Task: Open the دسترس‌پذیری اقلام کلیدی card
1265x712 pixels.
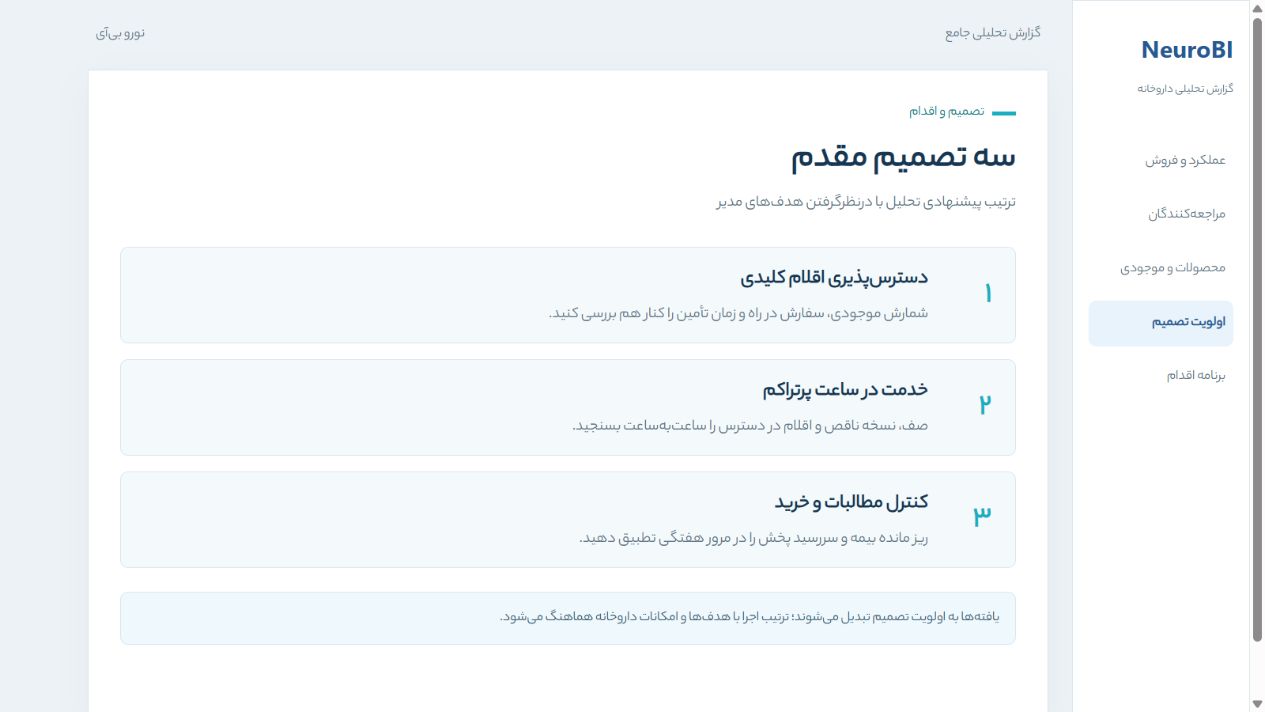Action: (x=568, y=295)
